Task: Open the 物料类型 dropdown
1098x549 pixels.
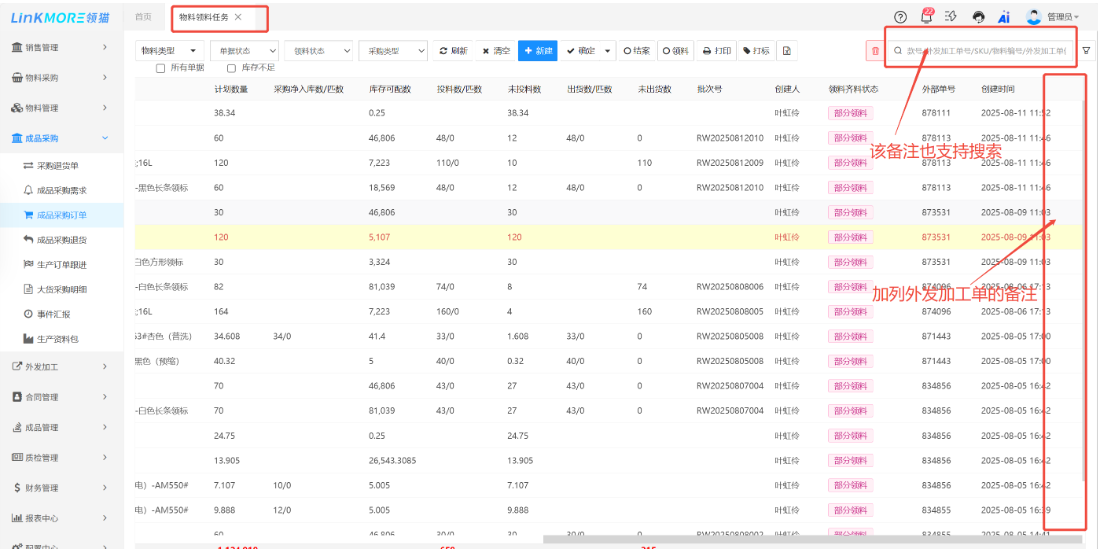Action: [168, 51]
